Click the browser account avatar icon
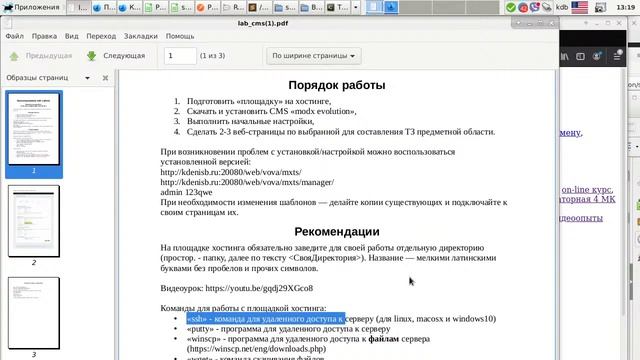 pos(597,56)
